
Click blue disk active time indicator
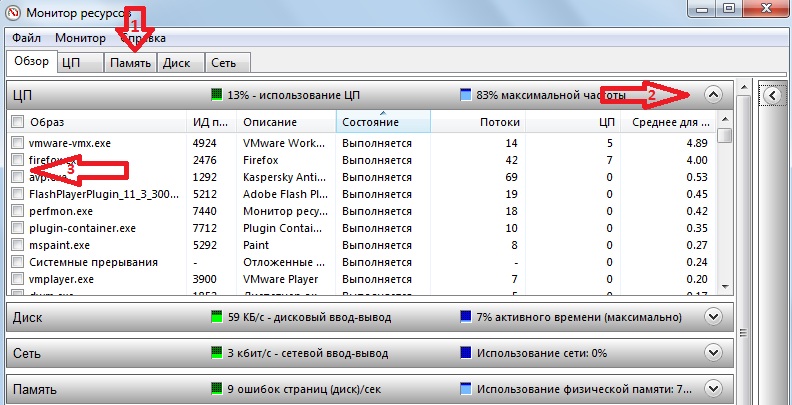pyautogui.click(x=466, y=317)
